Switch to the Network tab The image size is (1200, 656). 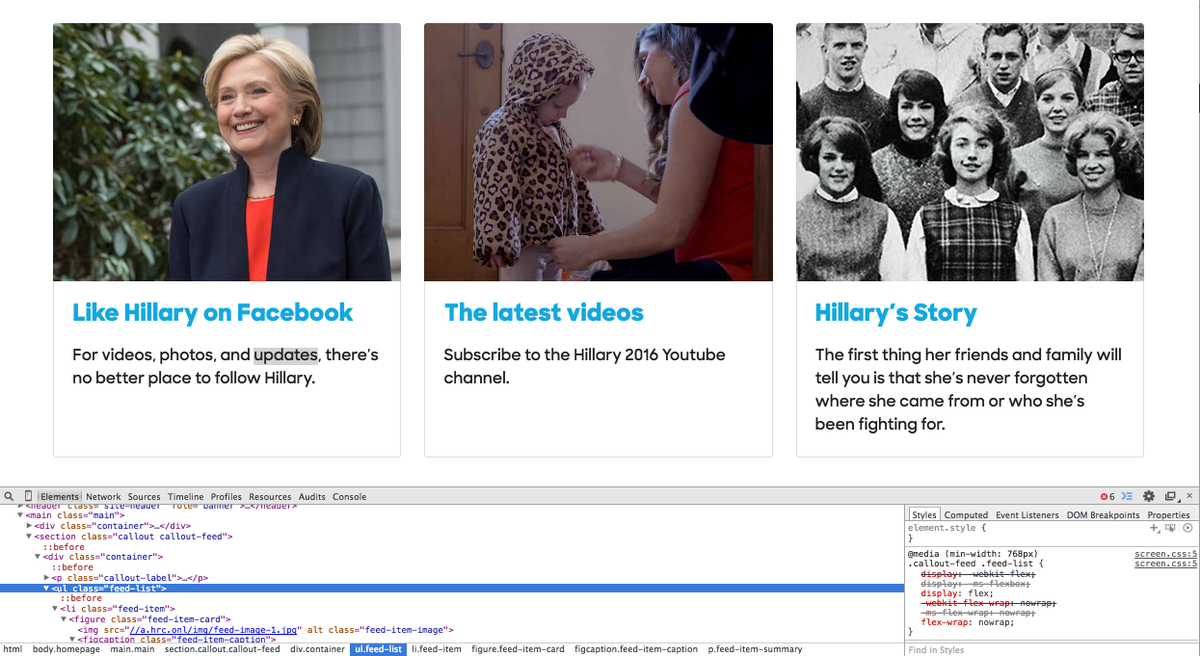point(103,497)
